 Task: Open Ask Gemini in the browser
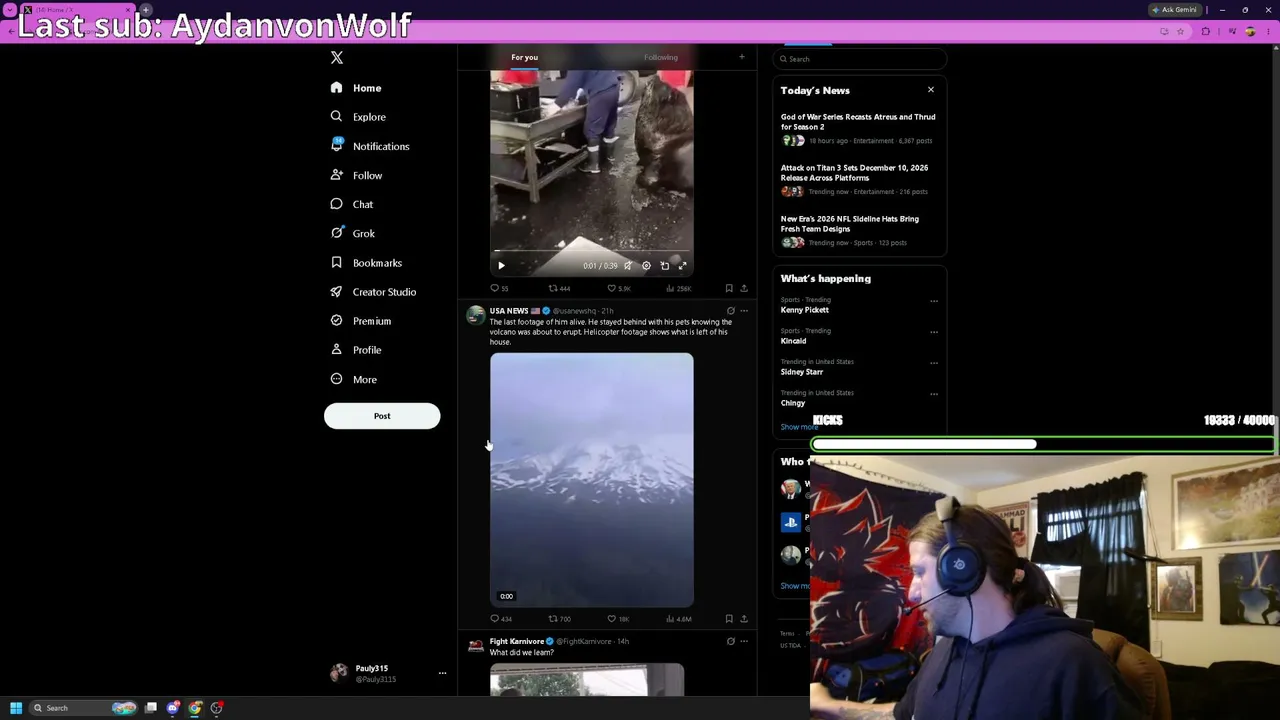coord(1174,10)
